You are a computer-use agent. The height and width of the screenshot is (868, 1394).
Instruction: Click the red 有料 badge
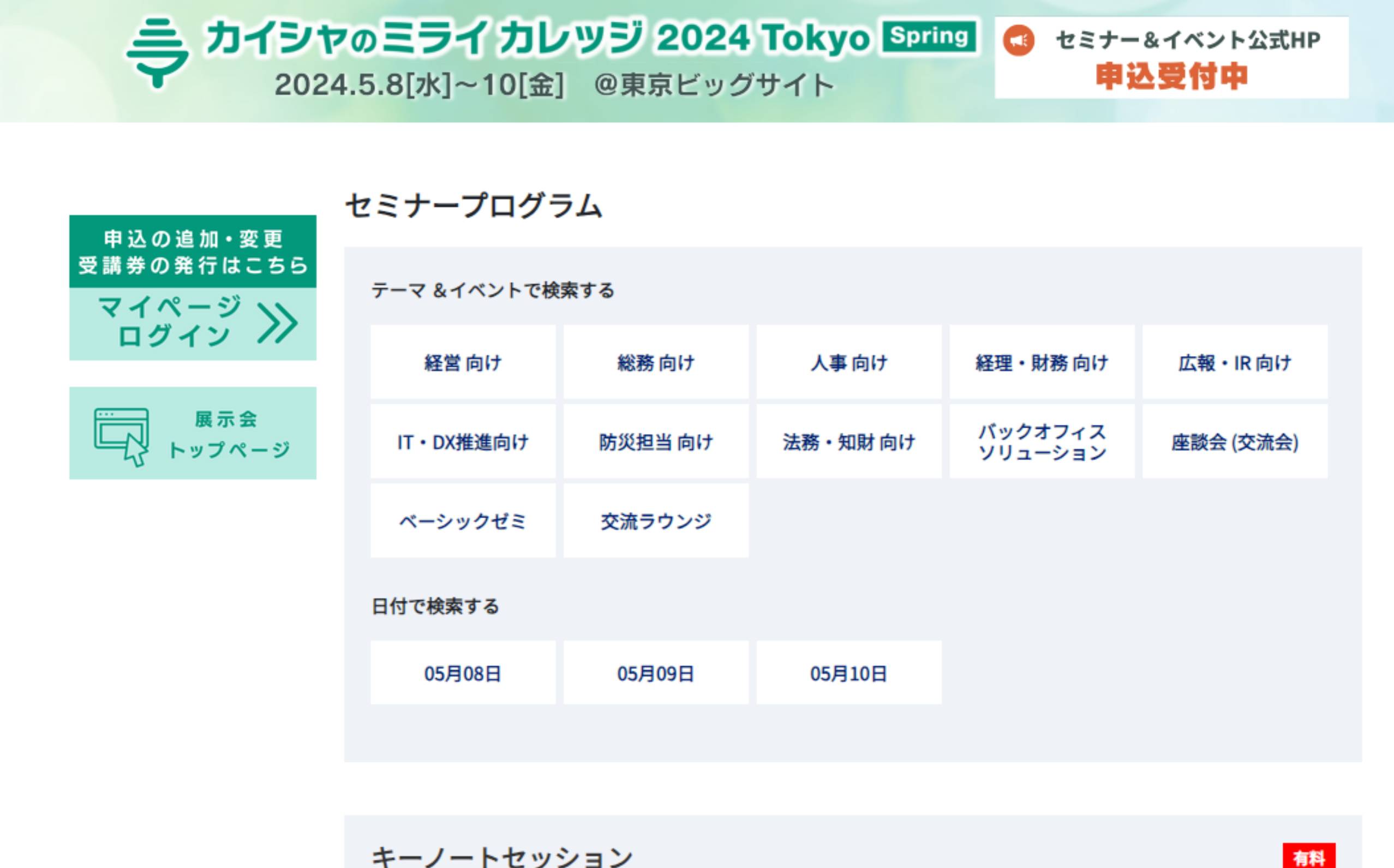pos(1308,858)
